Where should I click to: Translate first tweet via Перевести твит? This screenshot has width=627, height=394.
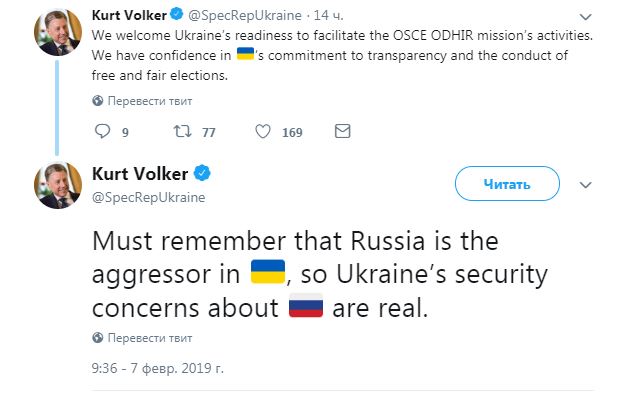click(x=150, y=101)
